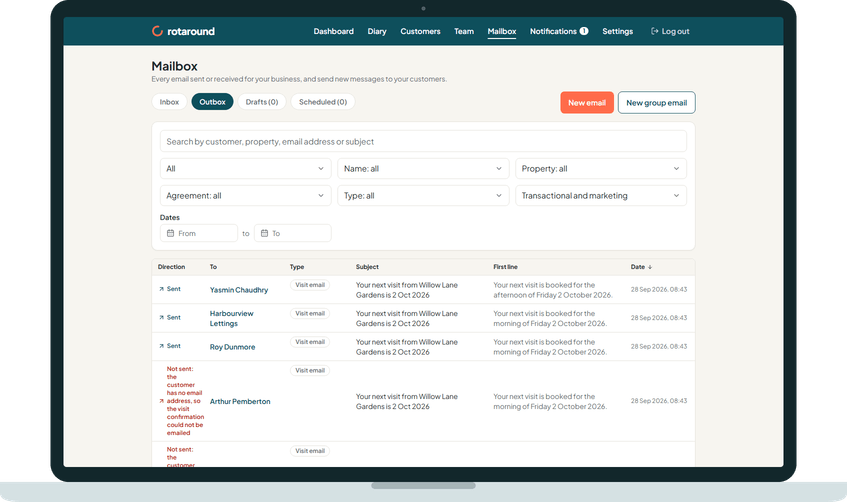
Task: Select the Mailbox nav item
Action: click(502, 31)
